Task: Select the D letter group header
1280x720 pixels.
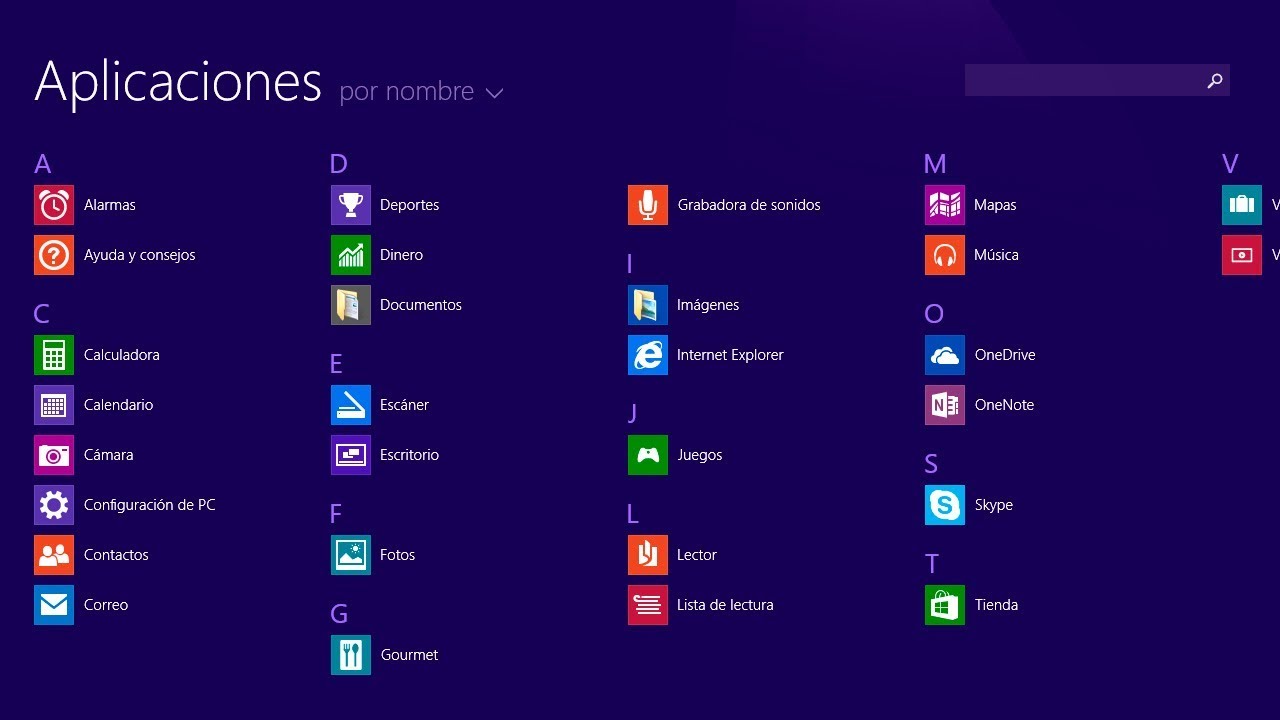Action: click(x=338, y=164)
